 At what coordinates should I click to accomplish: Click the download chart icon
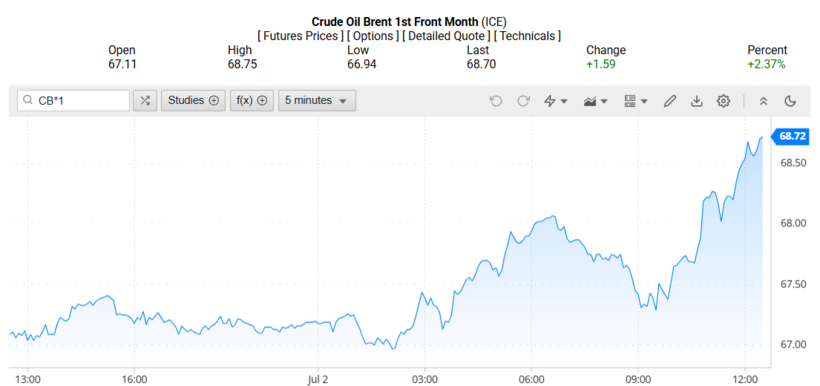696,101
